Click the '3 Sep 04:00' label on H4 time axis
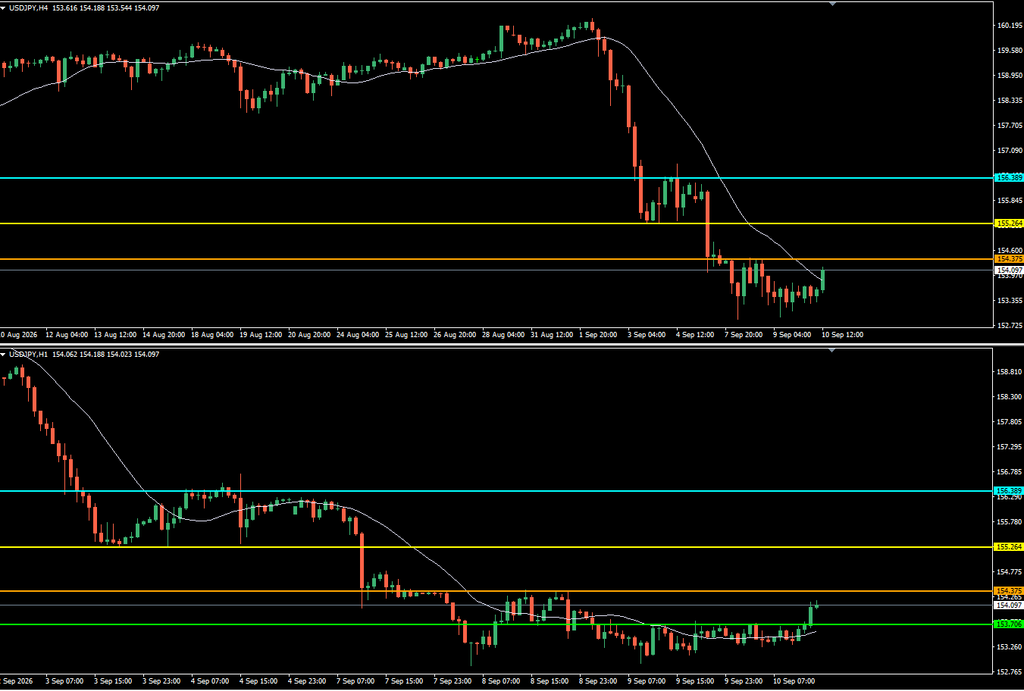The width and height of the screenshot is (1024, 691). (x=647, y=334)
